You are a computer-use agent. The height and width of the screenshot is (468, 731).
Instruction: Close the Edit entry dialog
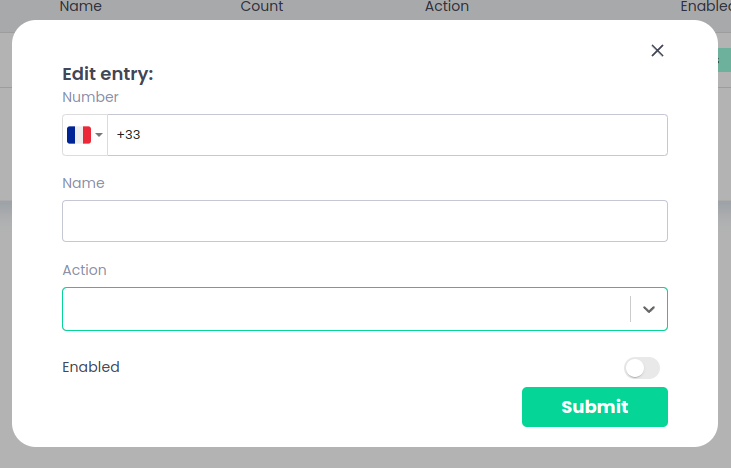pos(657,51)
